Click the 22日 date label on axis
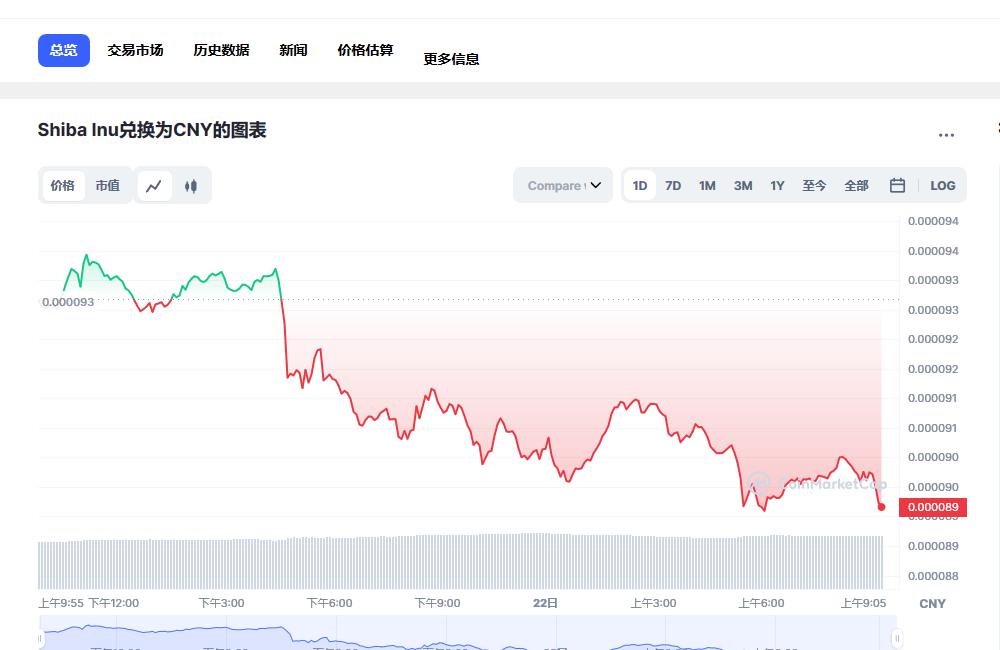This screenshot has width=1000, height=650. pos(546,603)
